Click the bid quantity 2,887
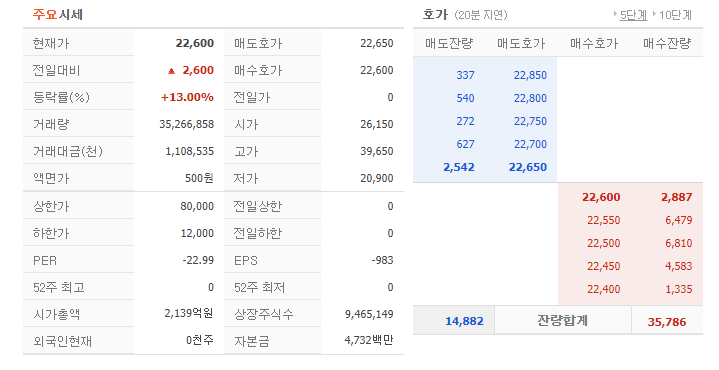 676,197
